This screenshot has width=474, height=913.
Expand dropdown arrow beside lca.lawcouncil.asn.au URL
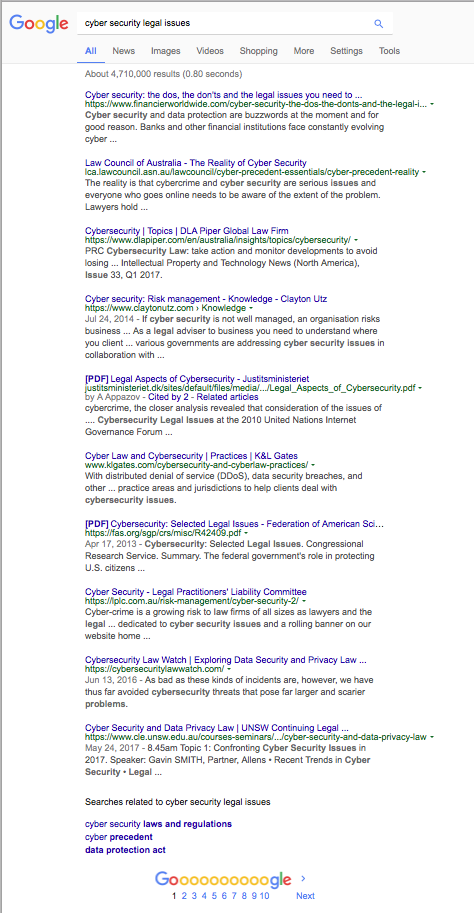pos(424,172)
